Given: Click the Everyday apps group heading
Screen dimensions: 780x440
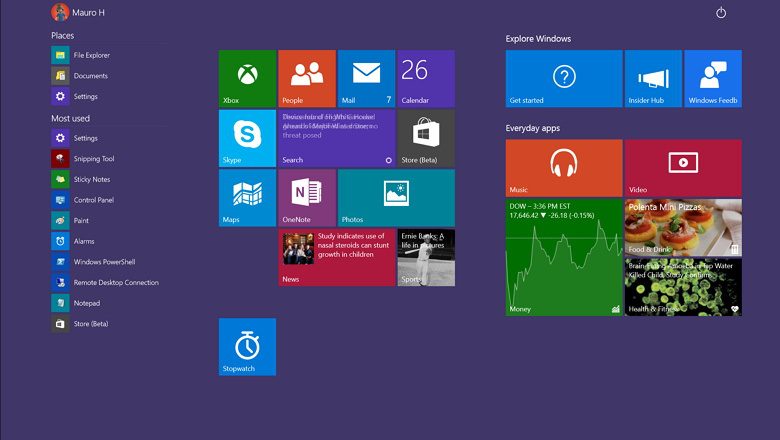Looking at the screenshot, I should tap(533, 128).
